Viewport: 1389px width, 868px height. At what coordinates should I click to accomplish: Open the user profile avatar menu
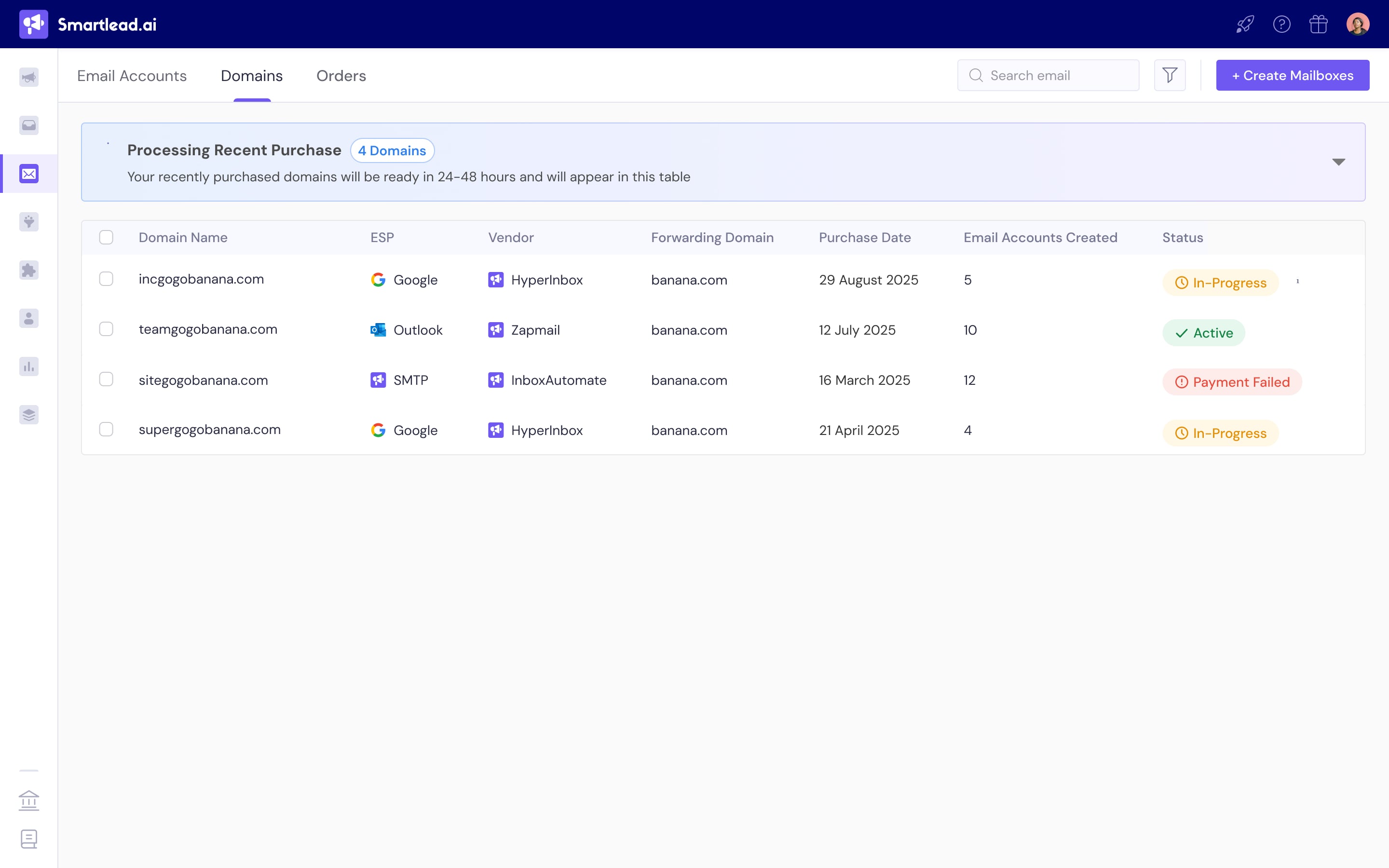point(1358,24)
